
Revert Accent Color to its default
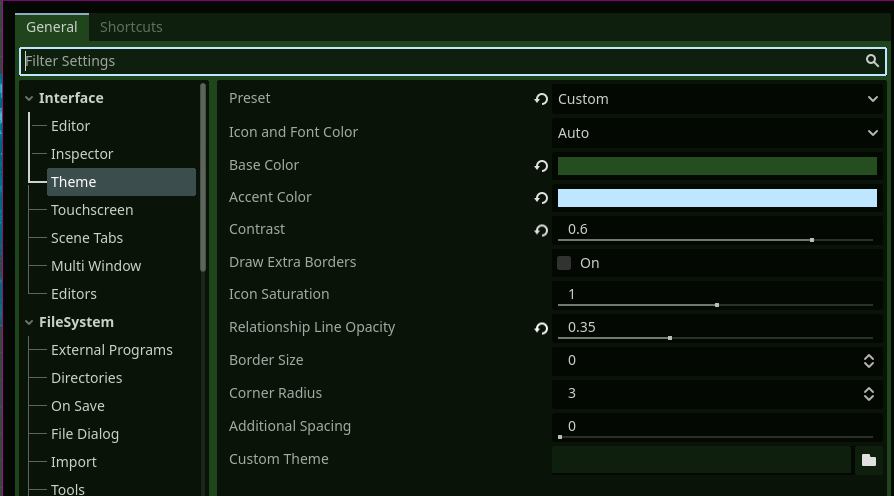(541, 198)
